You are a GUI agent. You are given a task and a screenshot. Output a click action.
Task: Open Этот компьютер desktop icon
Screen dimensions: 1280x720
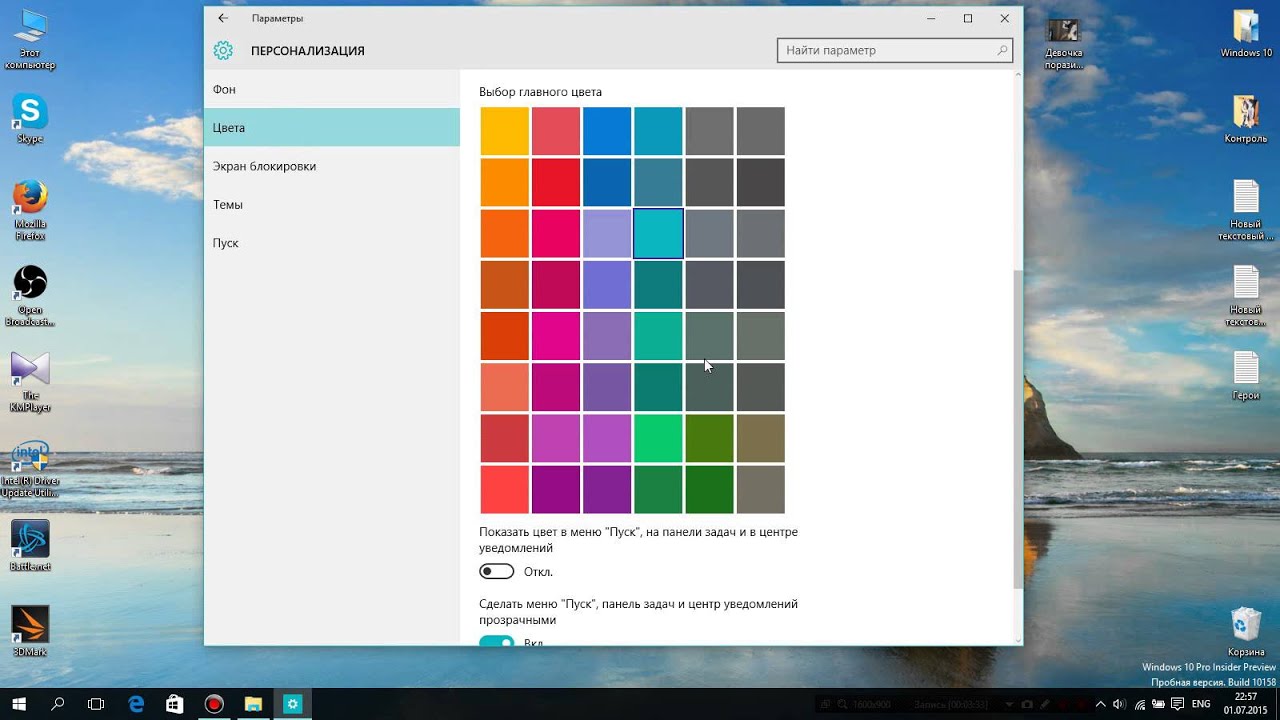coord(30,40)
